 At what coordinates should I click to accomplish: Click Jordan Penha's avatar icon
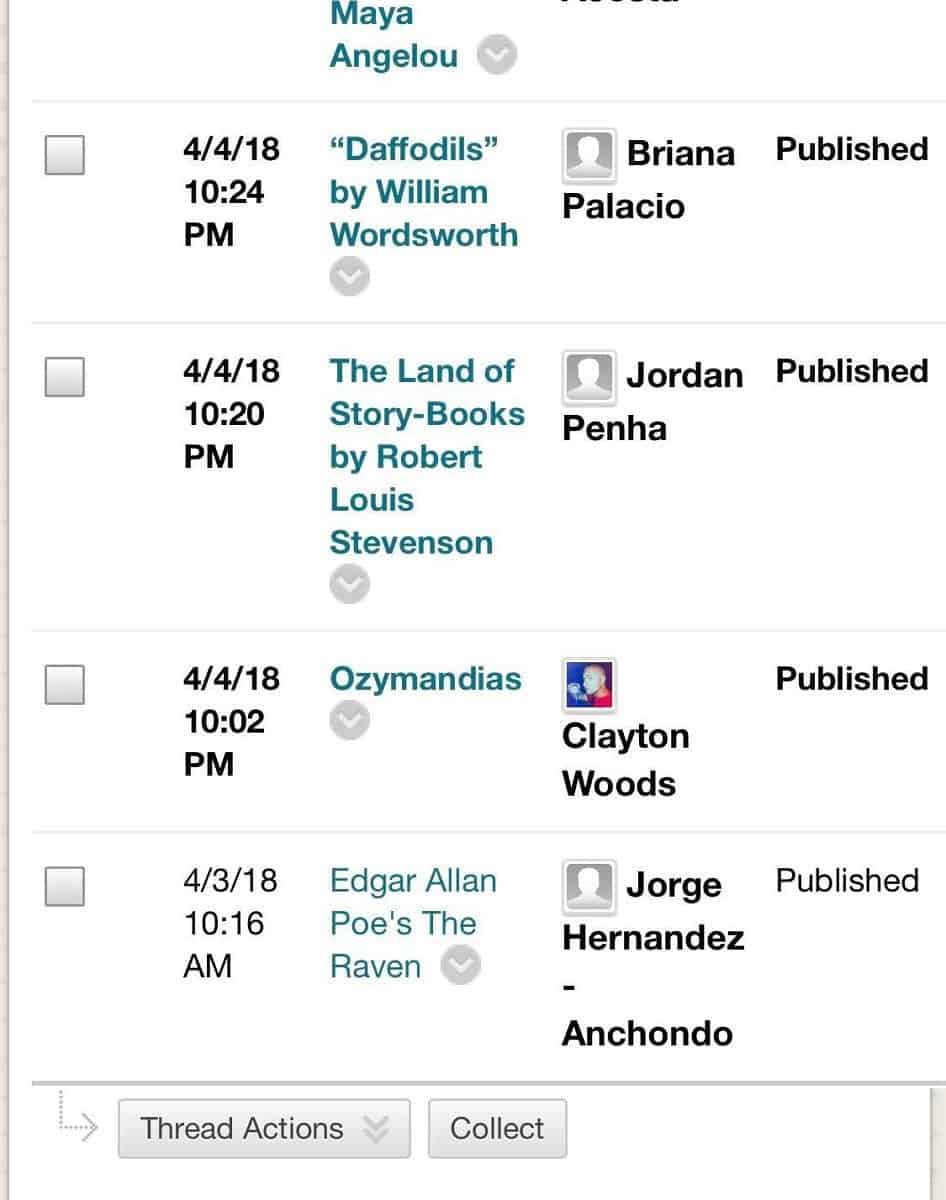[x=588, y=375]
